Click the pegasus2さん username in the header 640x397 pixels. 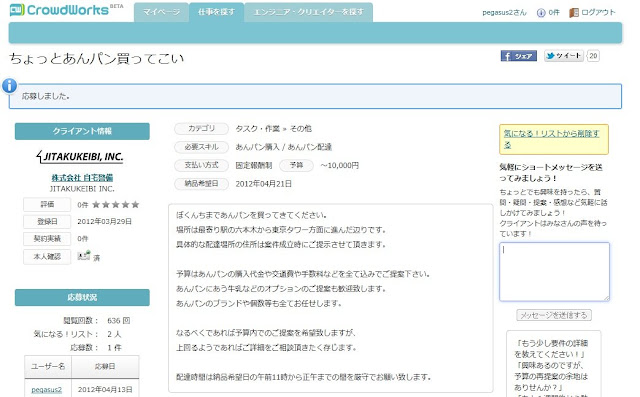point(504,13)
